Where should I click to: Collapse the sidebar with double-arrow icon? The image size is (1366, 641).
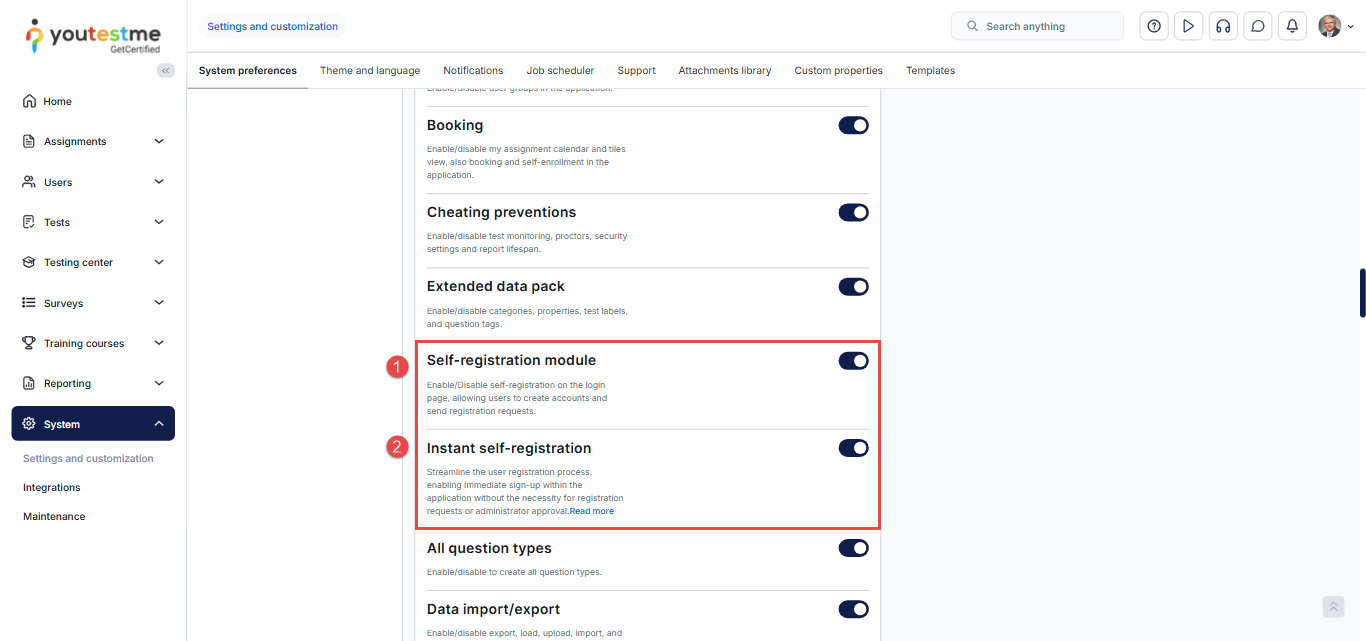pos(166,70)
